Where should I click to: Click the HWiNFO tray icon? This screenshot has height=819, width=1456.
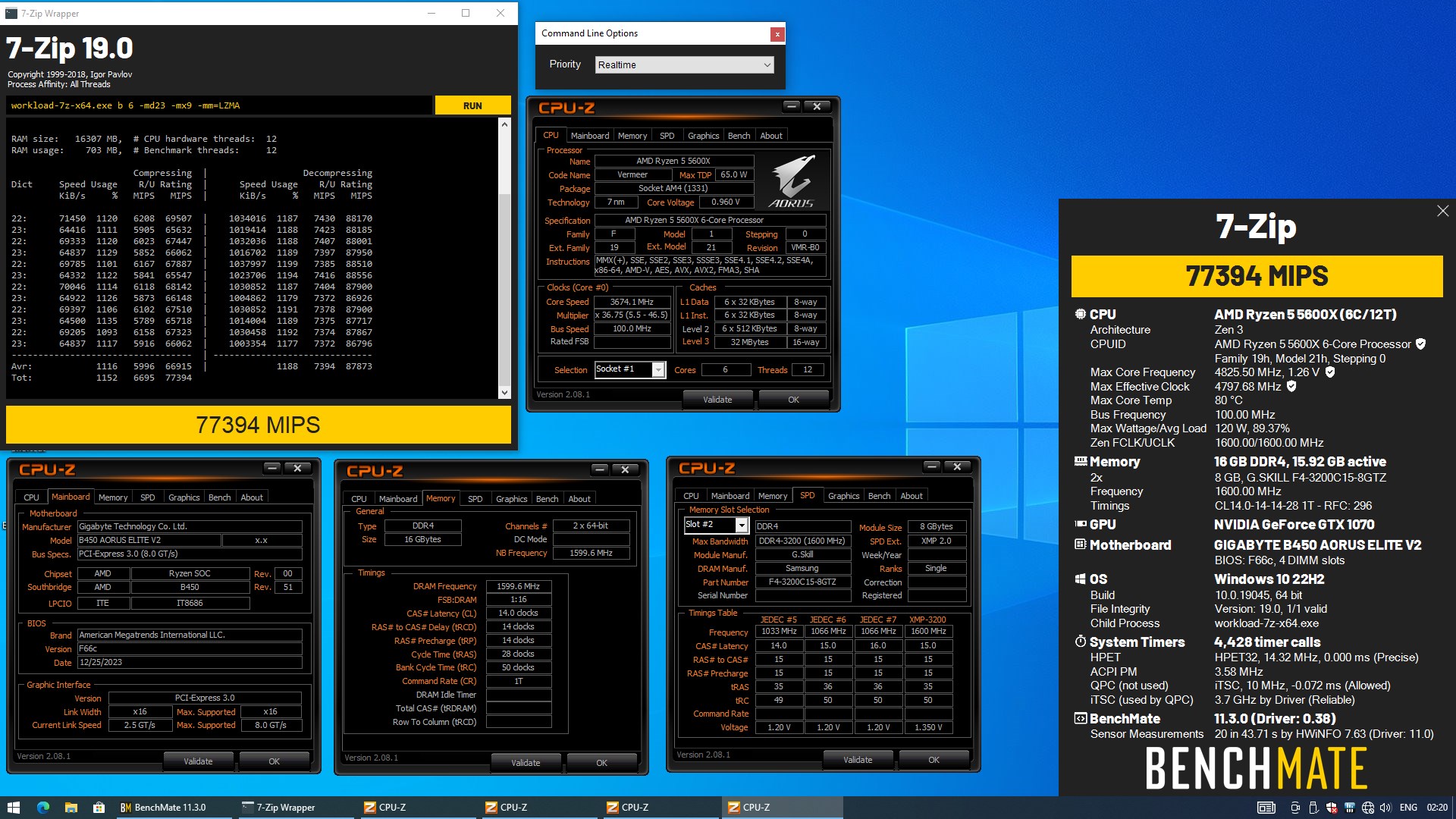1349,808
